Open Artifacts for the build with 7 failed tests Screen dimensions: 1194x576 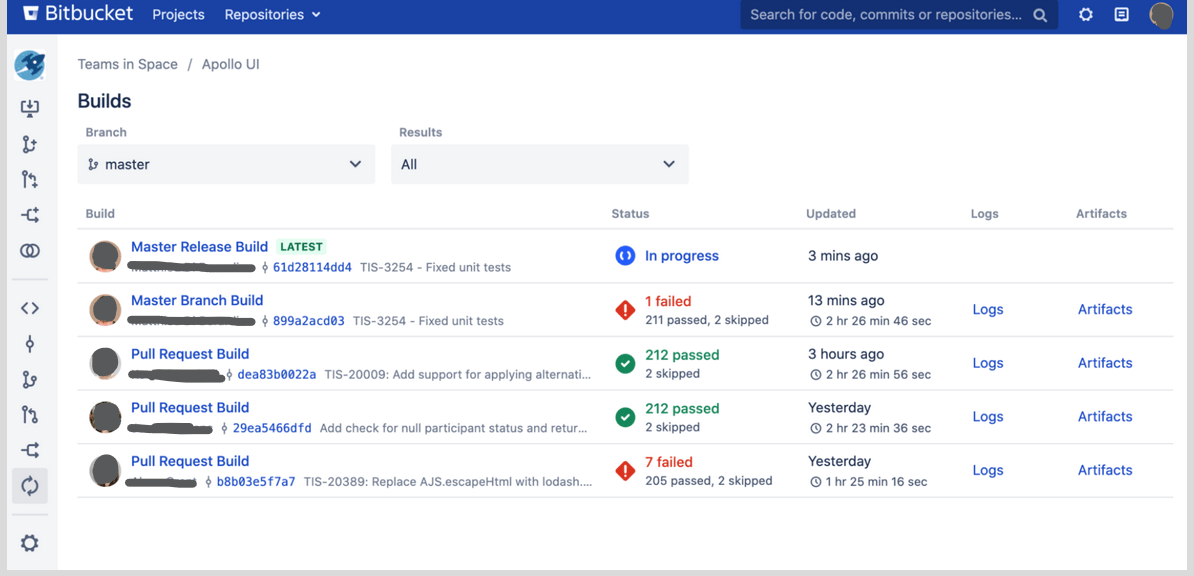1104,470
